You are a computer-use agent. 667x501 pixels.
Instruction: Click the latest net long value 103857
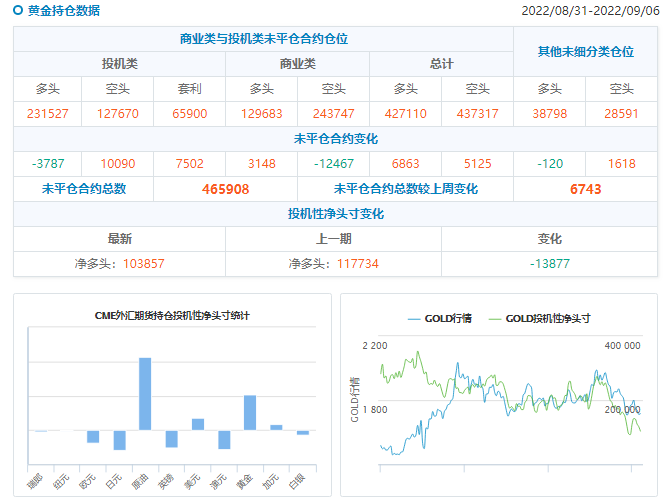click(144, 264)
